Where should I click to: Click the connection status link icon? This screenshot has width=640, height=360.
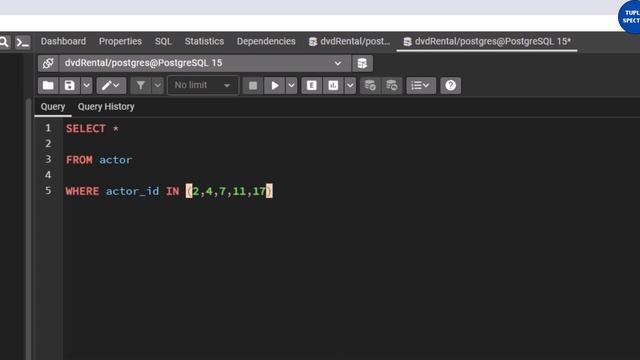click(48, 63)
